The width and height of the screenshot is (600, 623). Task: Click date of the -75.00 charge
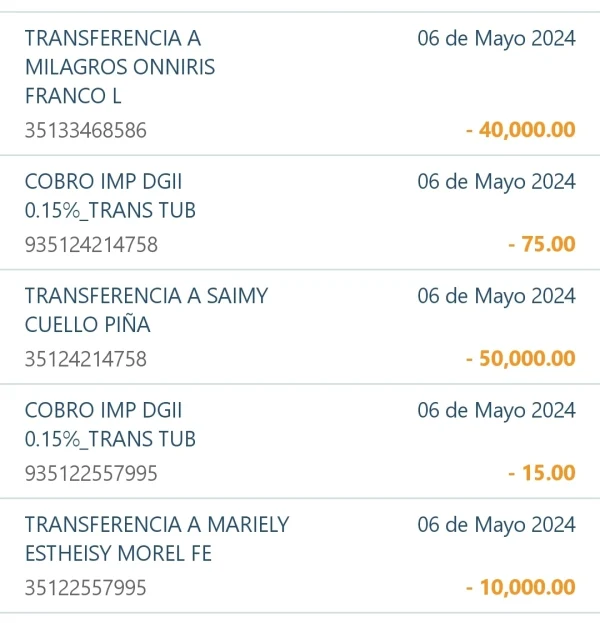496,182
